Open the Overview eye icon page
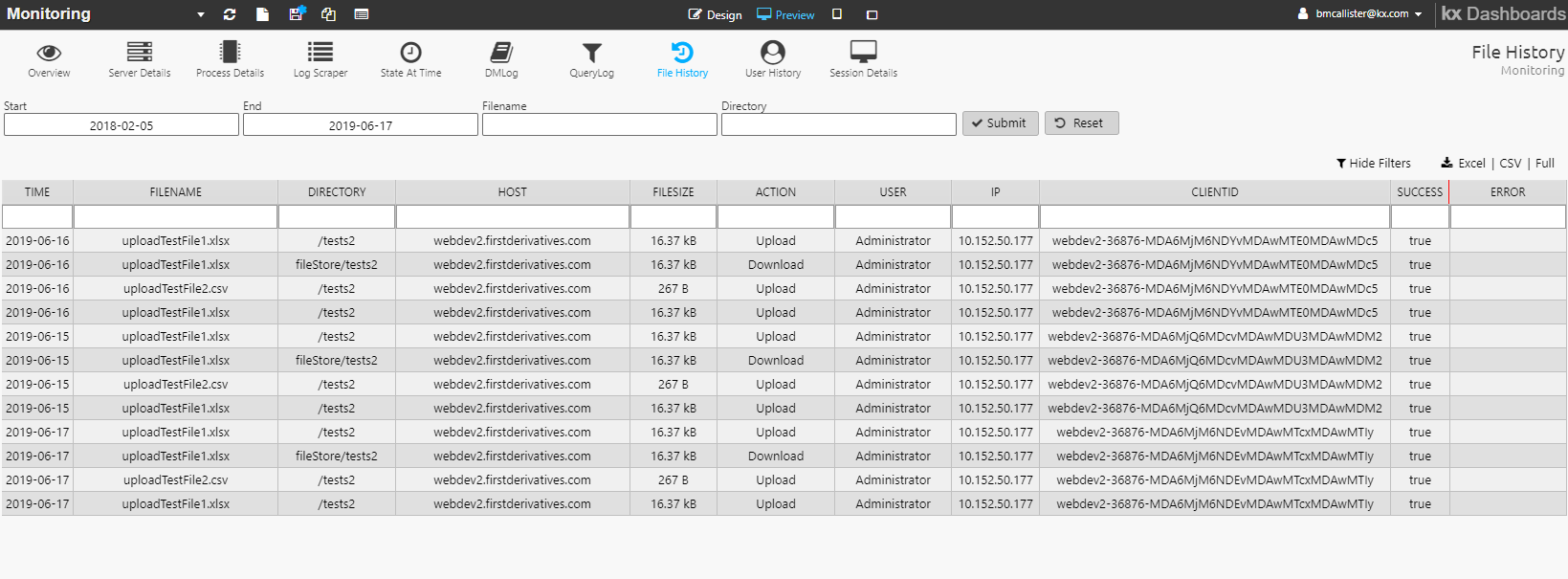The height and width of the screenshot is (579, 1568). point(49,59)
